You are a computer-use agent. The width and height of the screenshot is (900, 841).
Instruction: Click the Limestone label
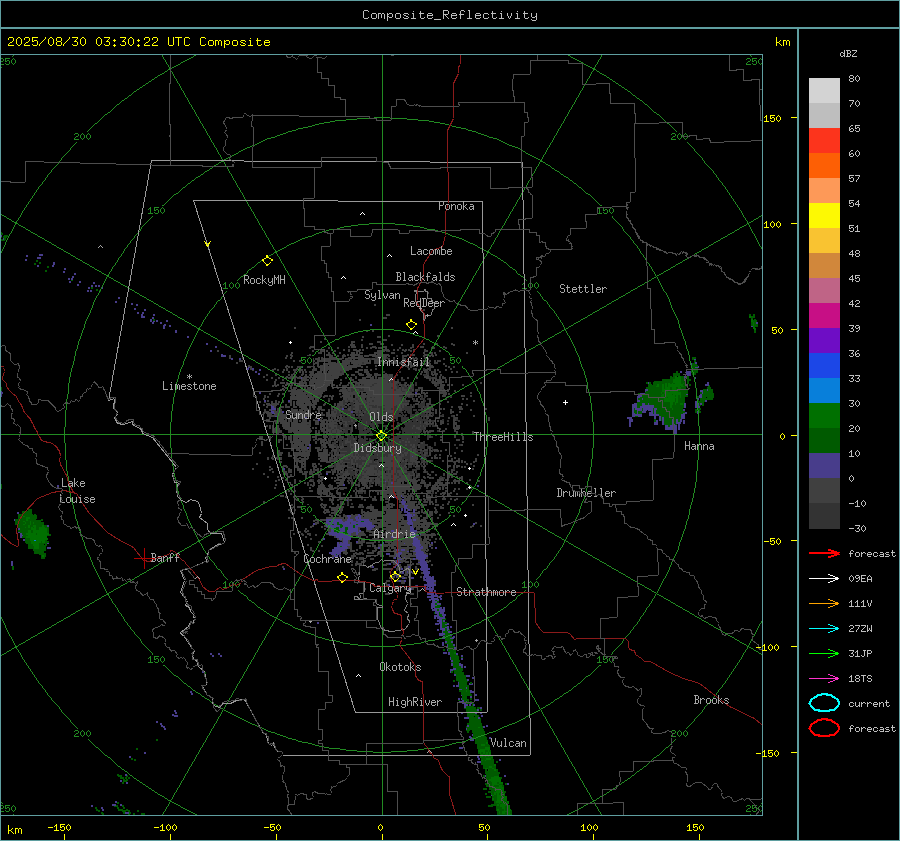tap(189, 386)
